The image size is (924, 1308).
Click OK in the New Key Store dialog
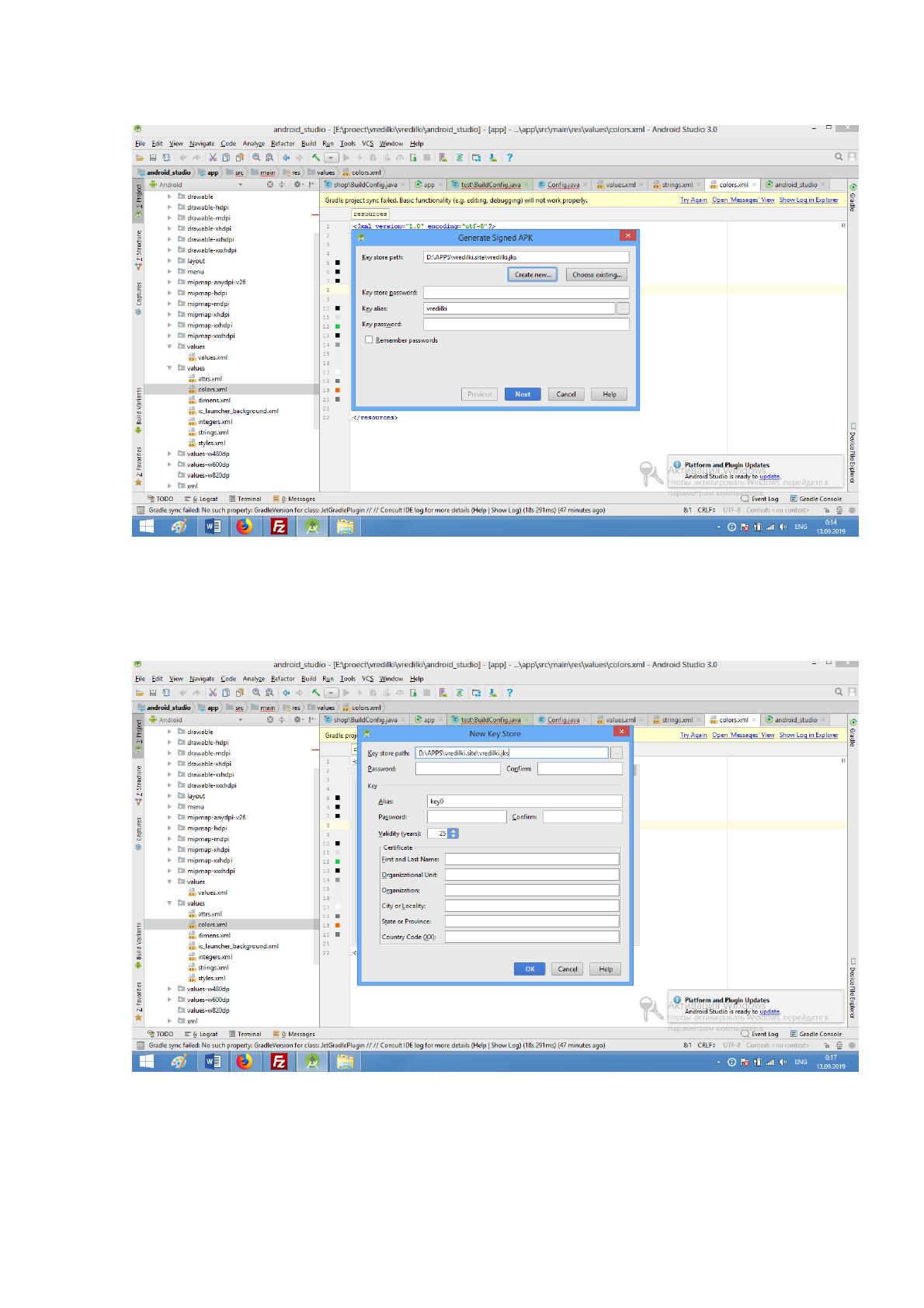(530, 969)
